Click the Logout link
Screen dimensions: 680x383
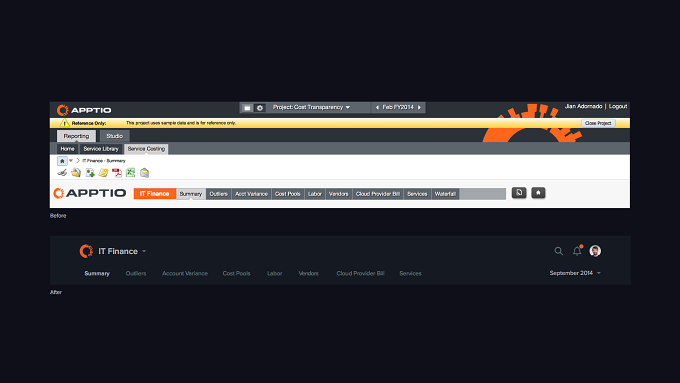click(x=618, y=106)
